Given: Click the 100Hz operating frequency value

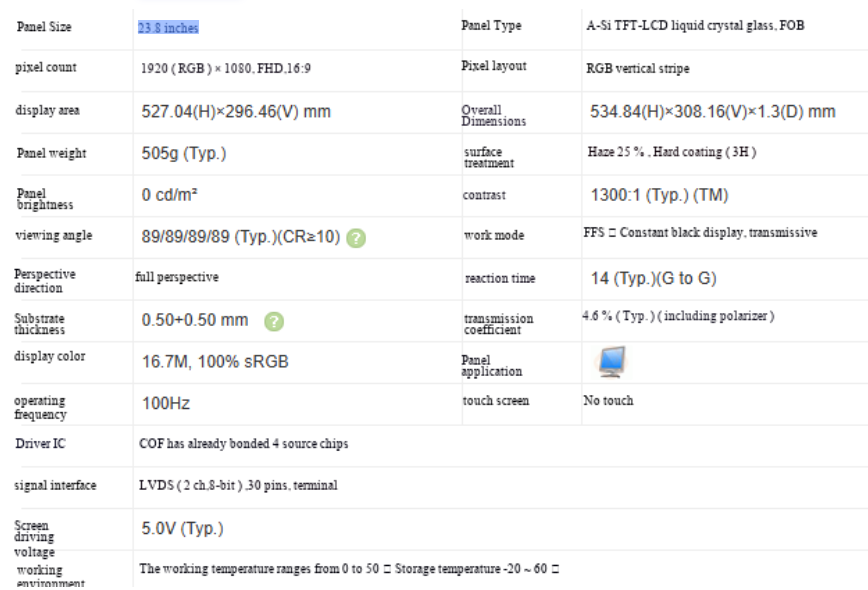Looking at the screenshot, I should 166,403.
